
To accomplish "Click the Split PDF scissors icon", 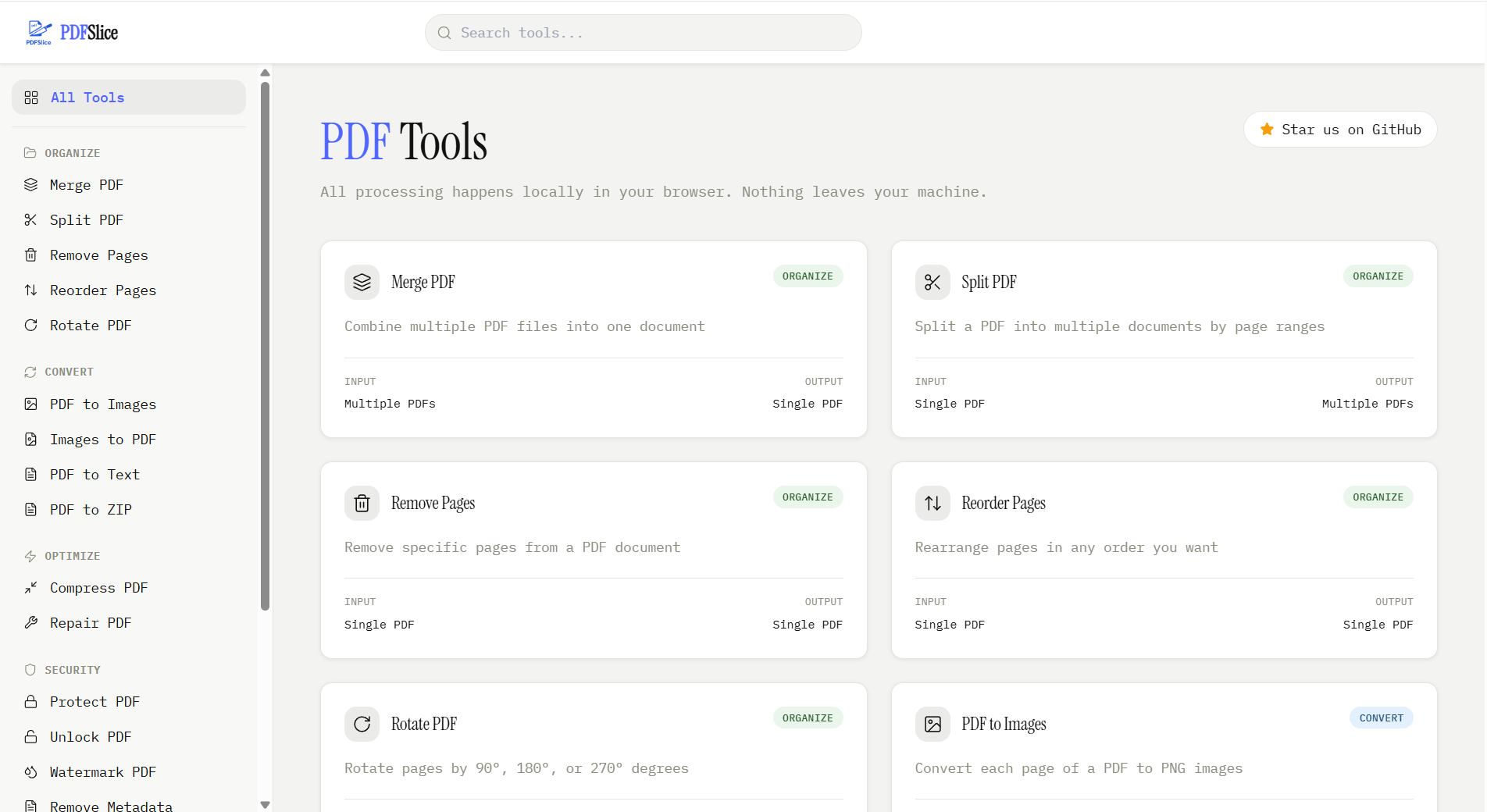I will (31, 219).
